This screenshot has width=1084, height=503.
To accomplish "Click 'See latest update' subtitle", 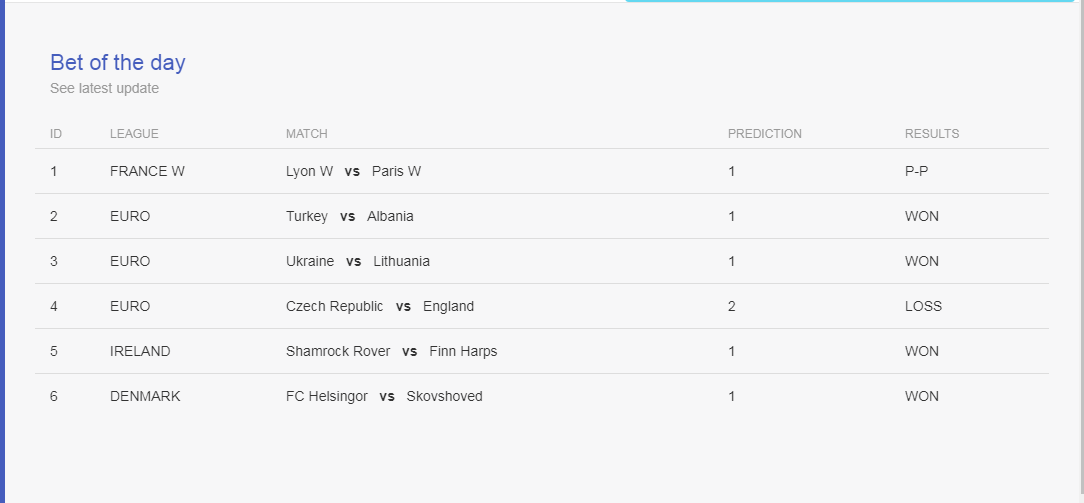I will 104,88.
